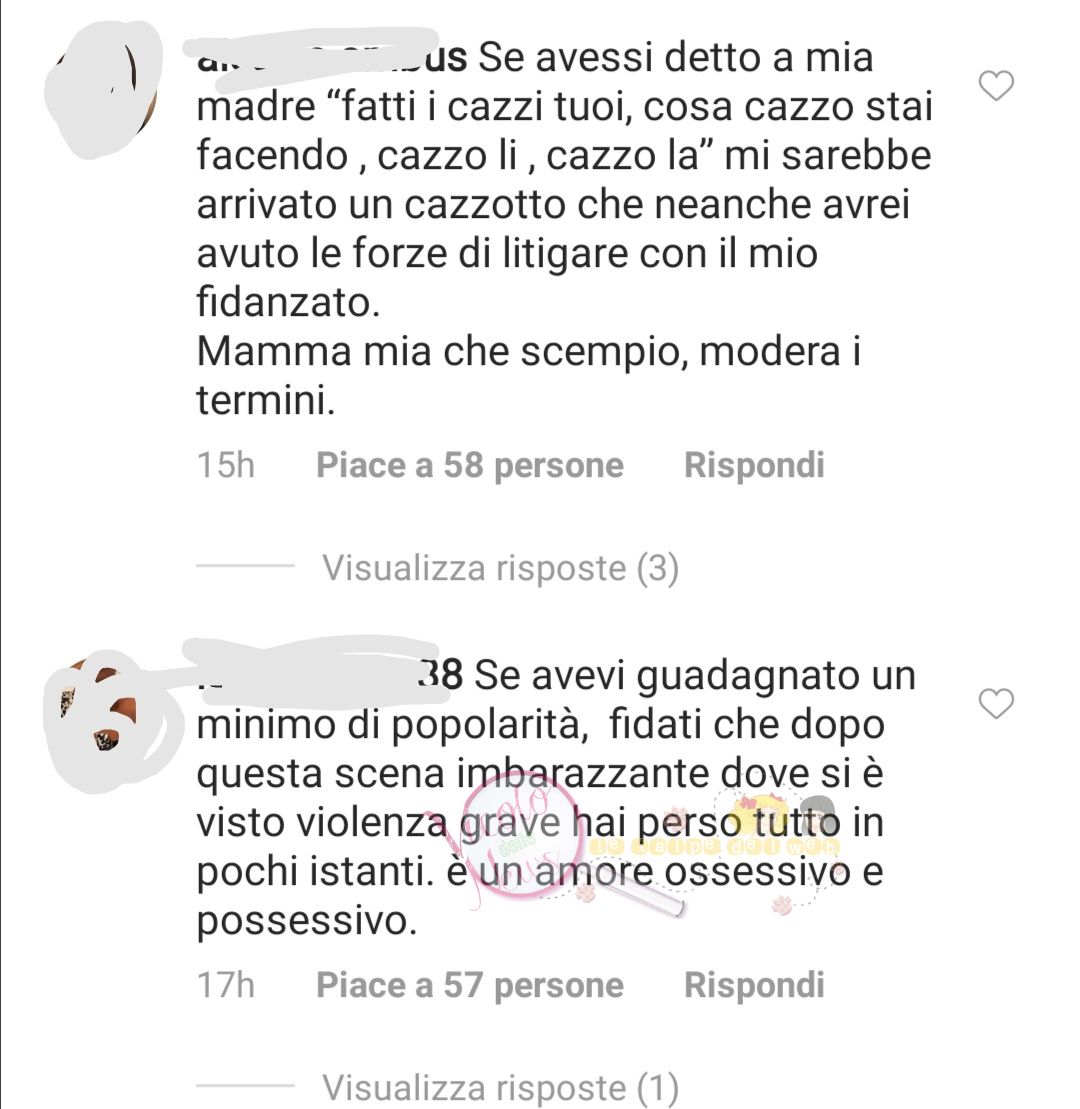Screen dimensions: 1080x1109
Task: Like the comment about "amore ossessivo e possessivo"
Action: 997,704
